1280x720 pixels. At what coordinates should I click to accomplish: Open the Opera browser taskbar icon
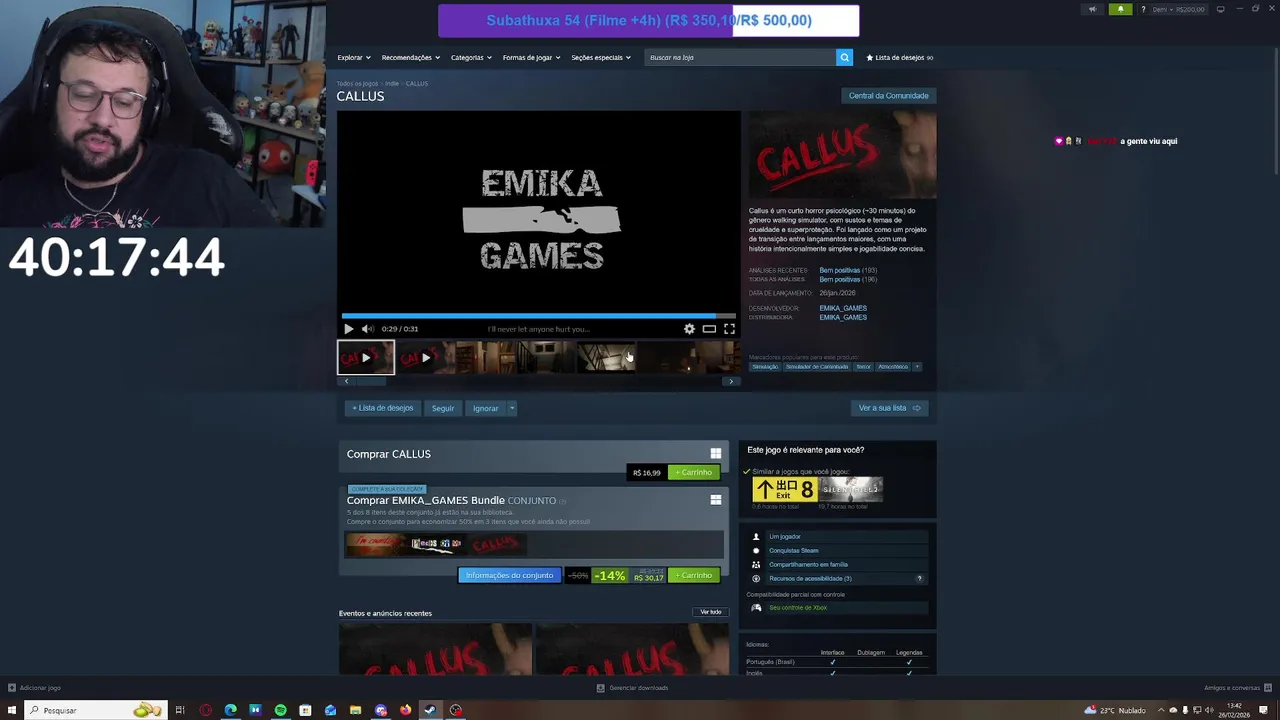click(x=205, y=710)
